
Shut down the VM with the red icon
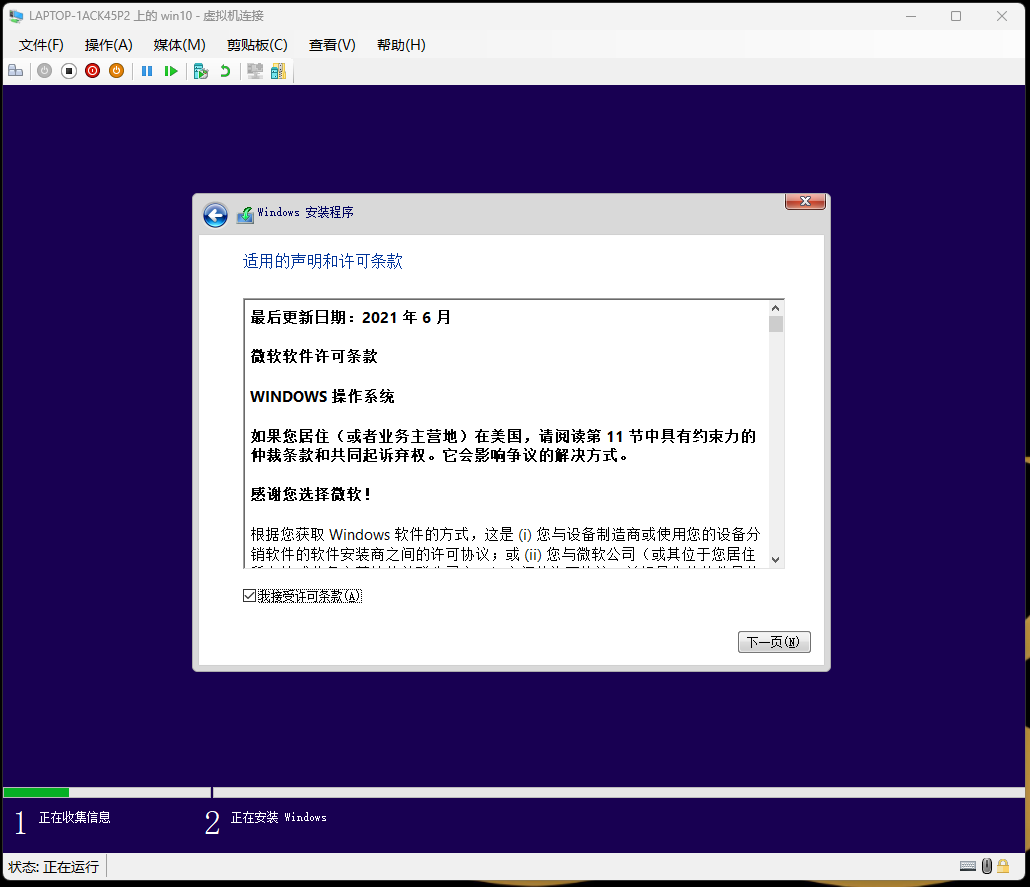pos(93,71)
